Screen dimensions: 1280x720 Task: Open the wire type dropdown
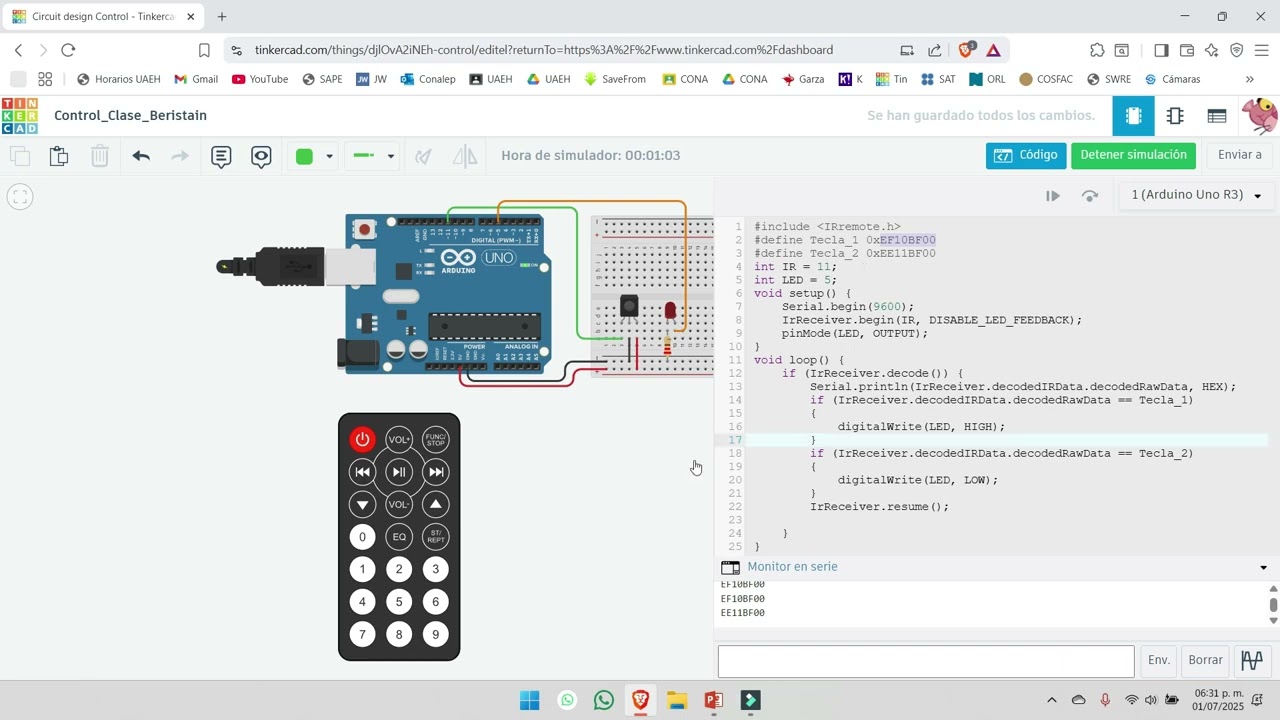pos(374,156)
